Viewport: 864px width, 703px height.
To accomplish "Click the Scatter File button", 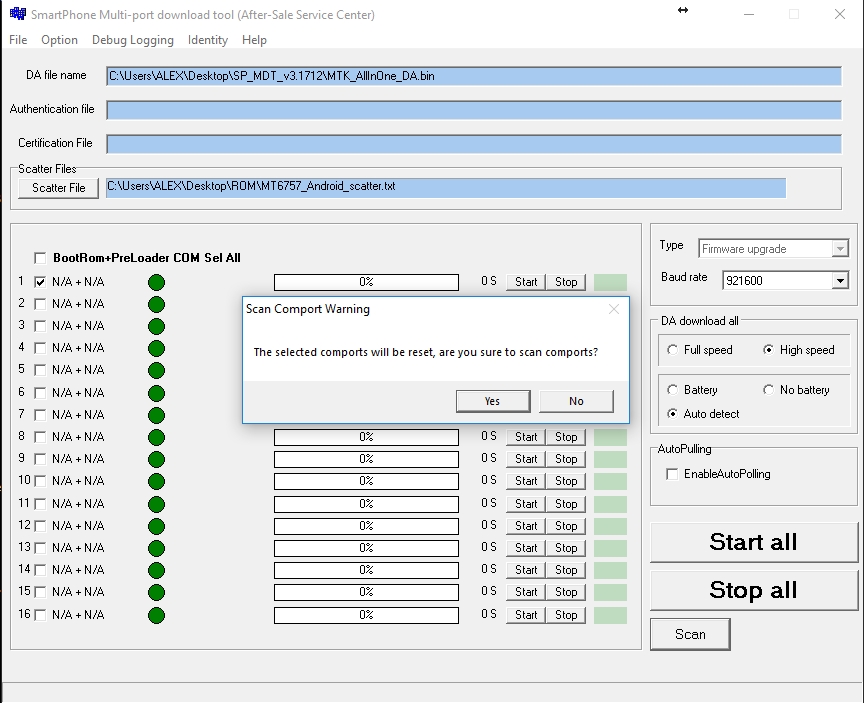I will [x=58, y=188].
